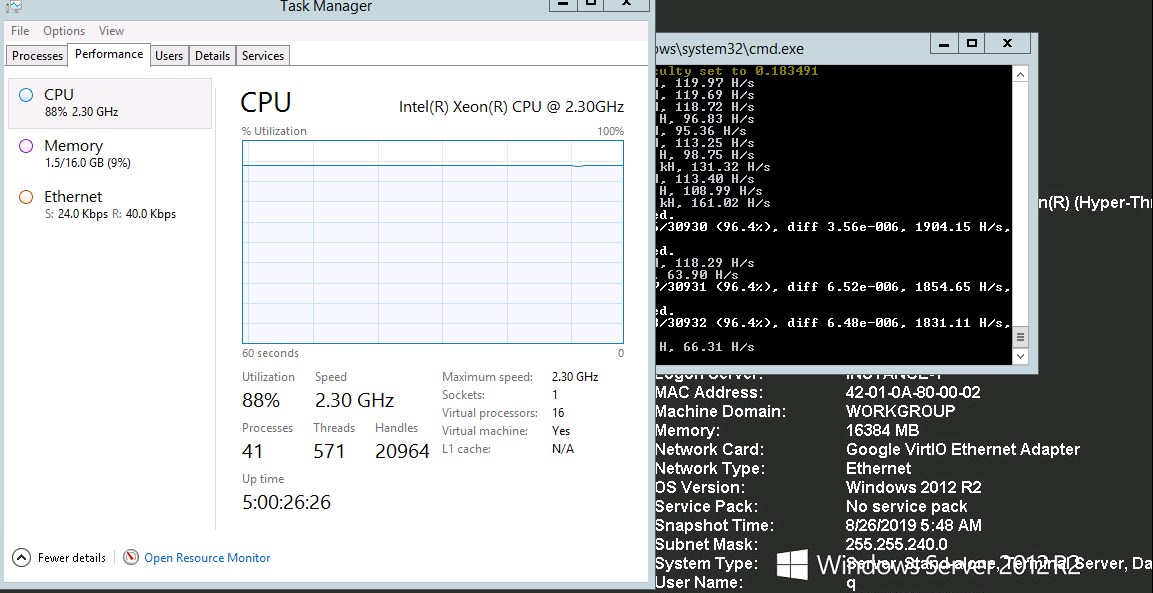Screen dimensions: 1153x593
Task: Open the View menu in Task Manager
Action: 112,31
